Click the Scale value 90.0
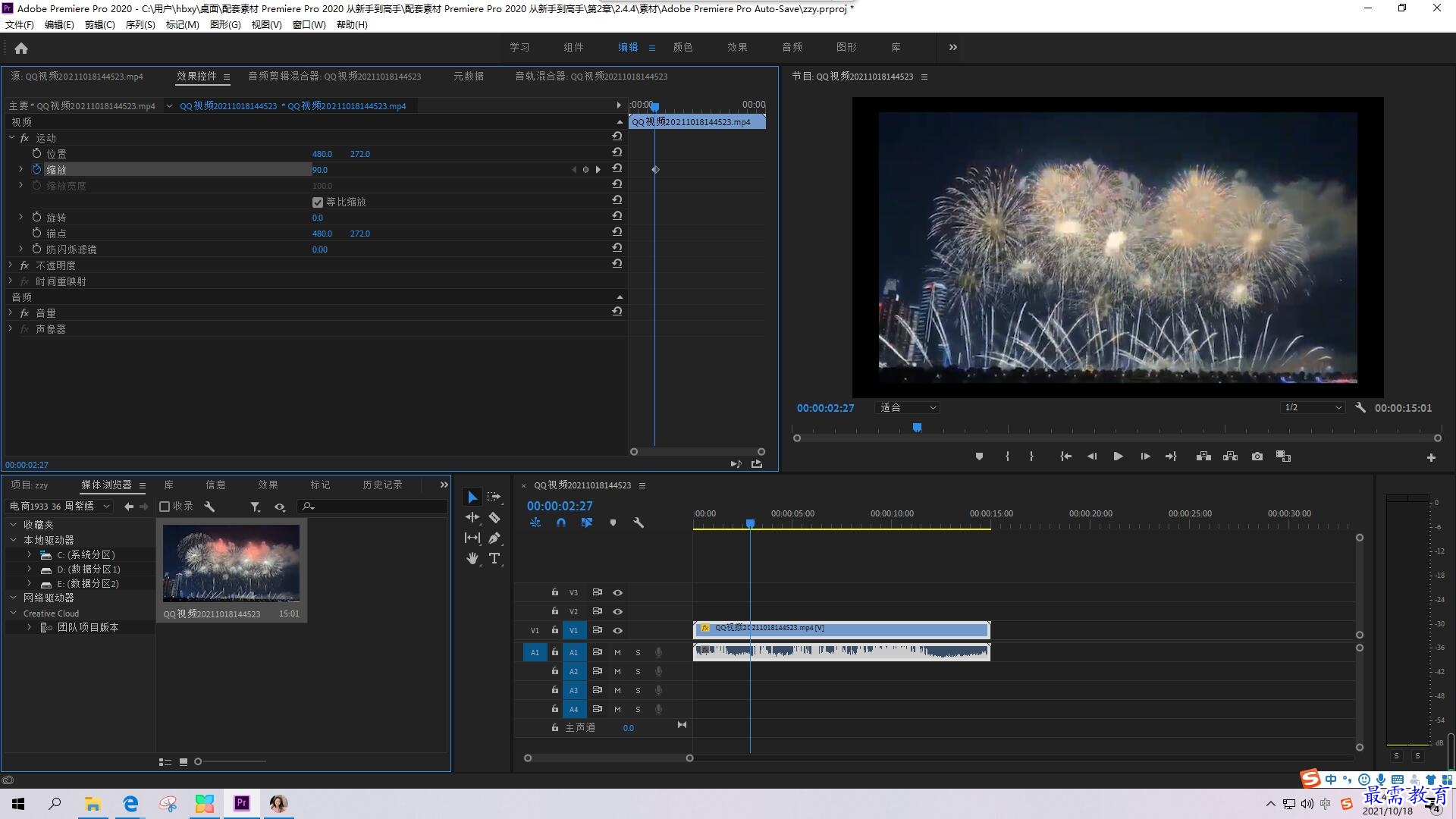Image resolution: width=1456 pixels, height=819 pixels. (320, 170)
